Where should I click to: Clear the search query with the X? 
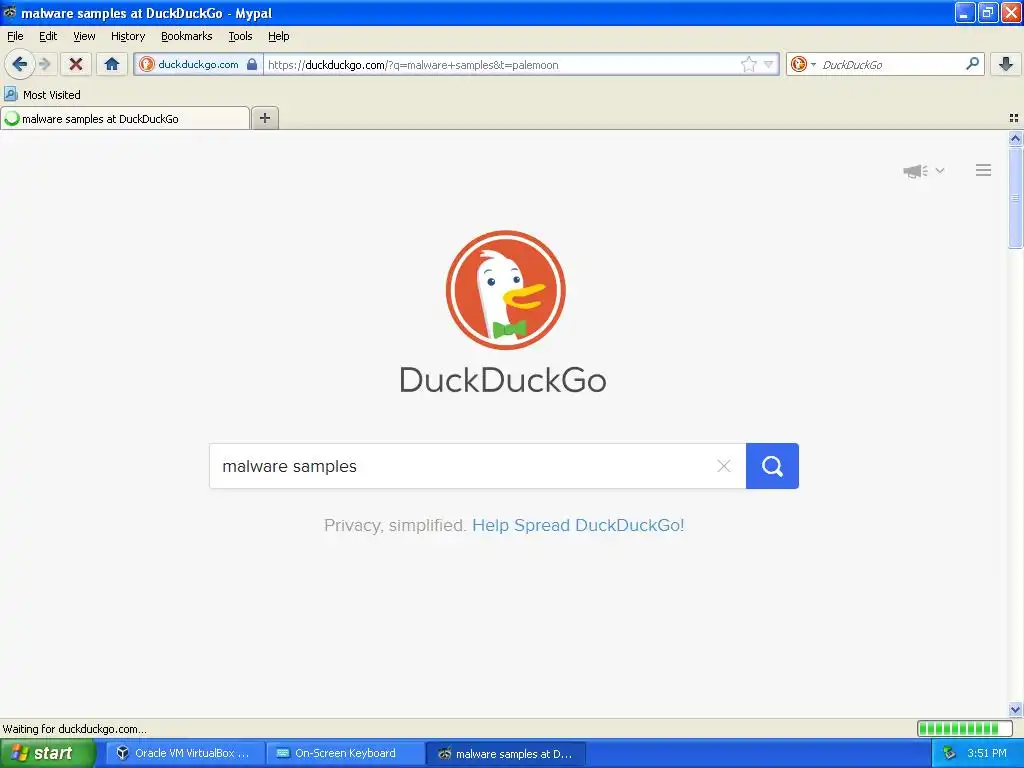click(x=724, y=466)
